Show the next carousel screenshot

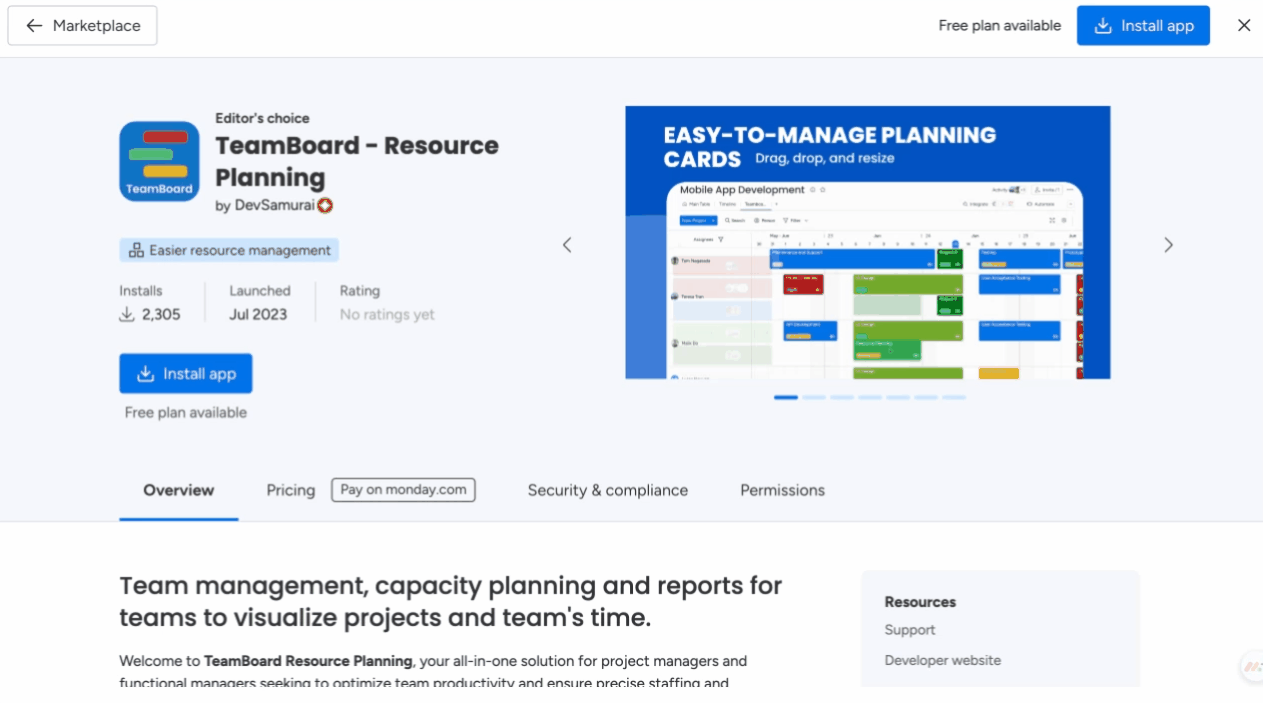click(1168, 245)
